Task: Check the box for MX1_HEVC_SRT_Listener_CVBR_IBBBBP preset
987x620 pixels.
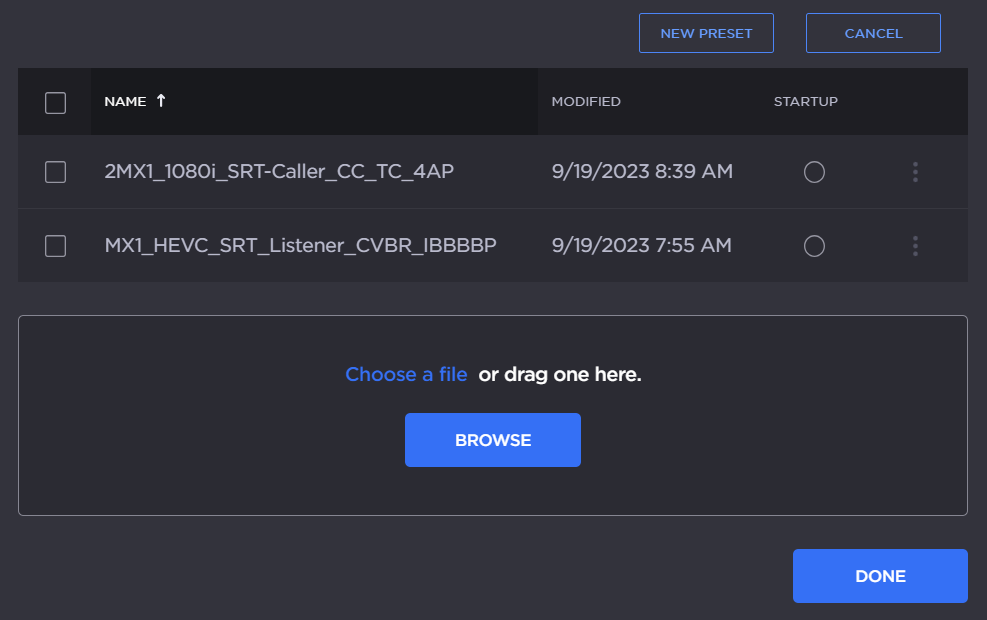Action: click(x=56, y=246)
